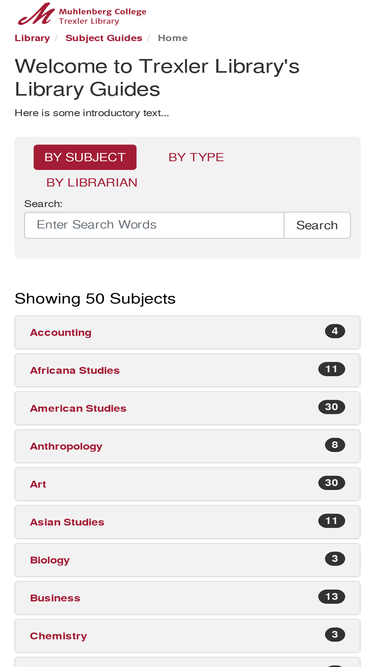This screenshot has height=667, width=375.
Task: Click the 4 count badge for Accounting
Action: [335, 331]
